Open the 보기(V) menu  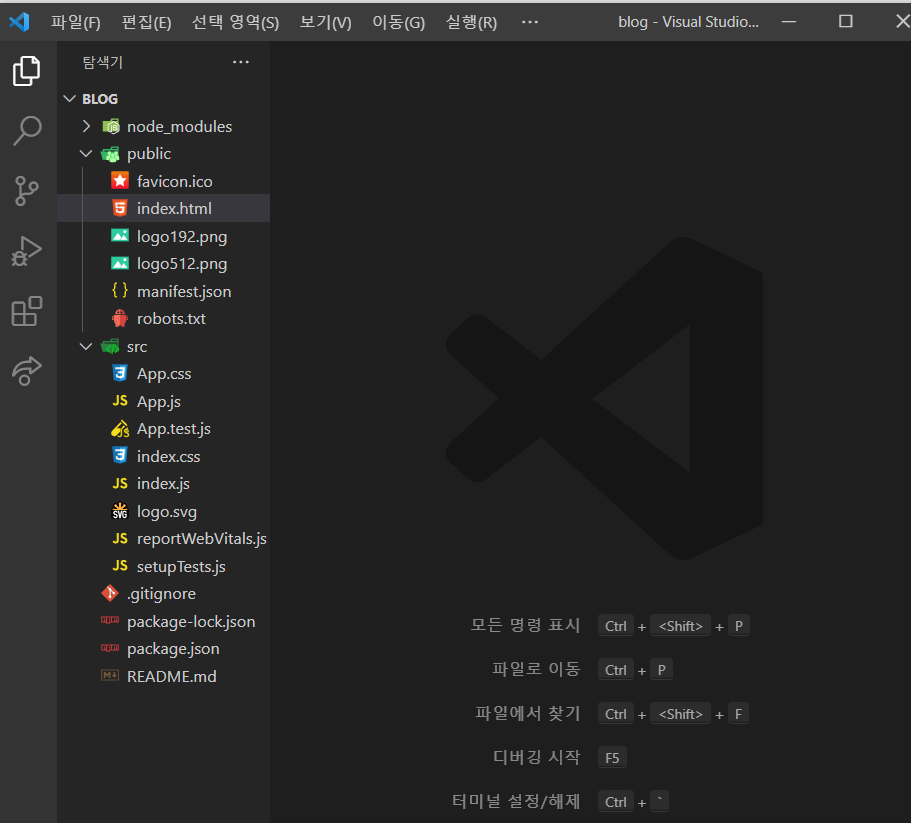pyautogui.click(x=325, y=22)
